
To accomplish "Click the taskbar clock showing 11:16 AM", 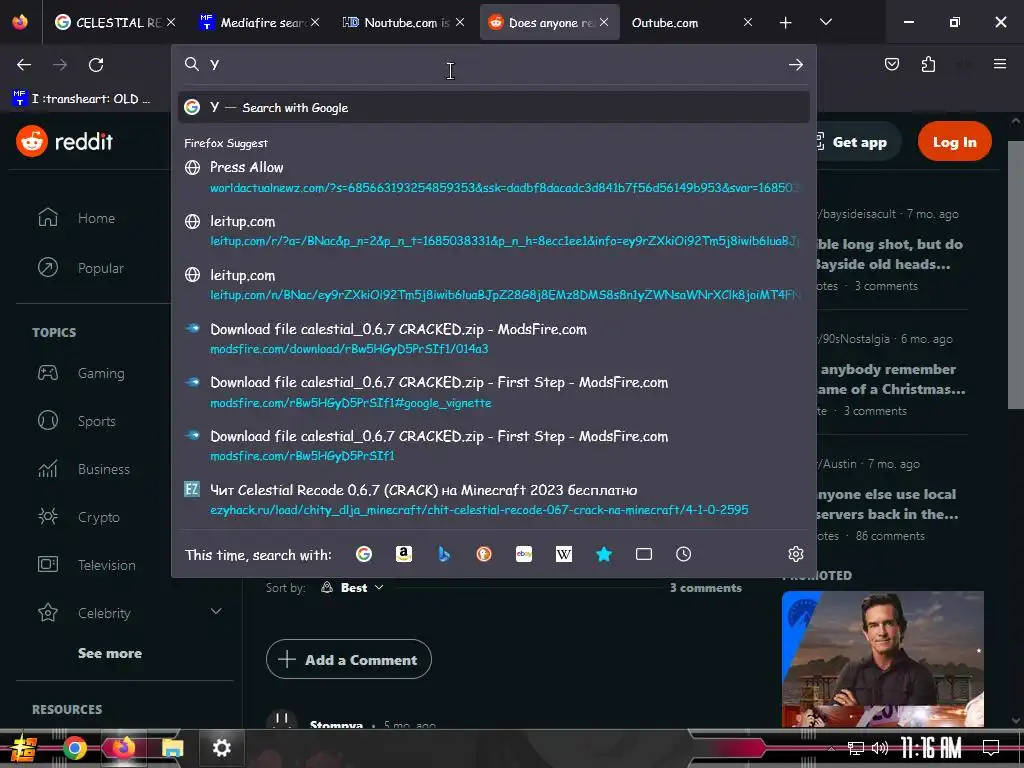I will click(x=931, y=748).
